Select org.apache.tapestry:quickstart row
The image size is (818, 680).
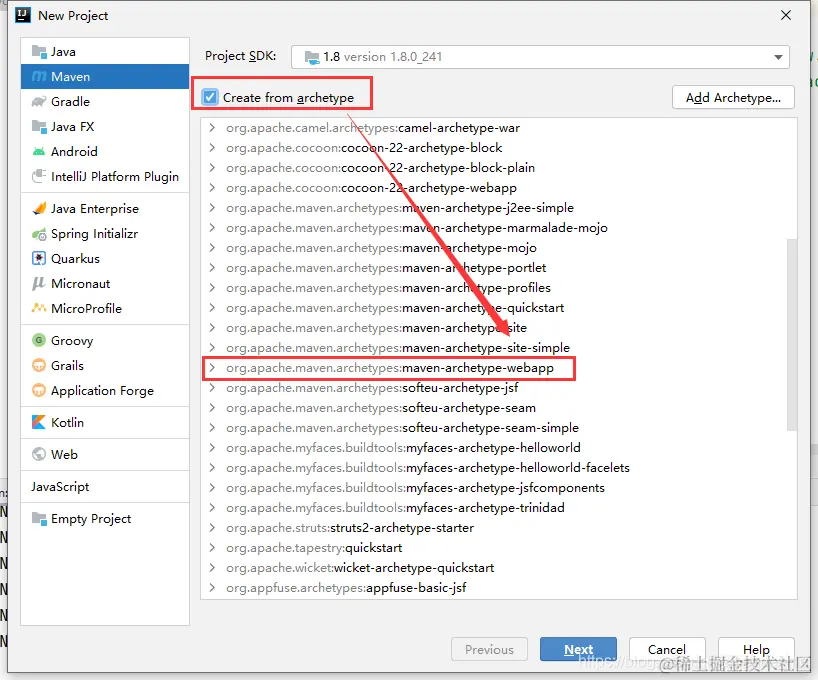(499, 548)
